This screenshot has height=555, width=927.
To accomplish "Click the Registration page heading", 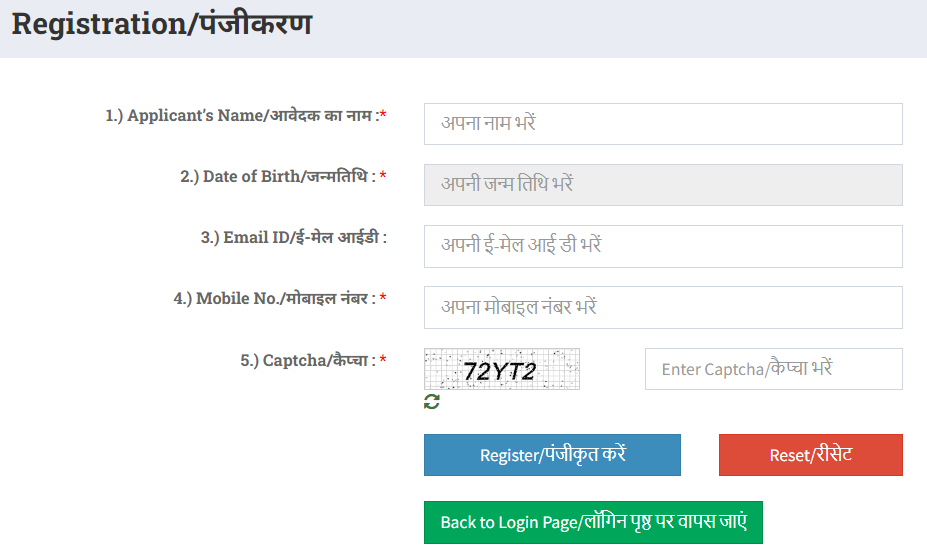I will click(161, 25).
